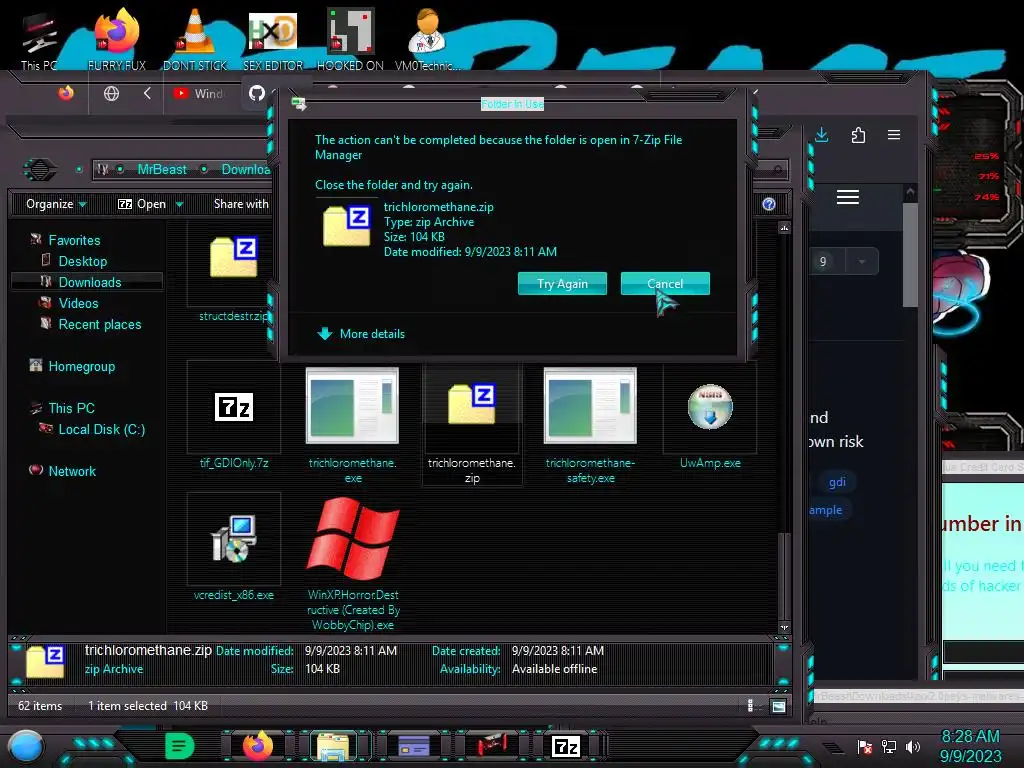This screenshot has width=1024, height=768.
Task: Open the This PC desktop icon
Action: (39, 41)
